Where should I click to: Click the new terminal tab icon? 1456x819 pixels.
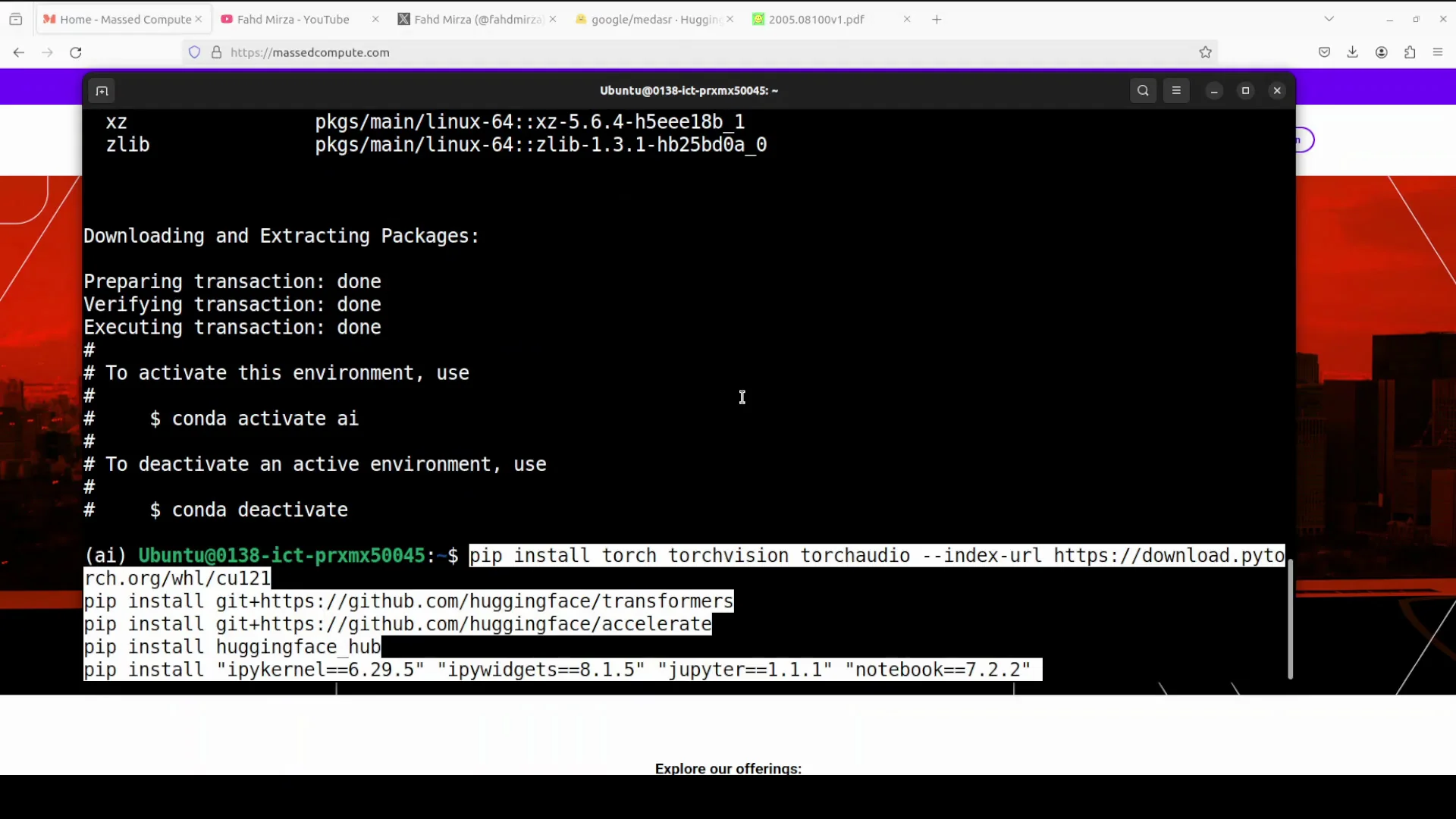pos(102,91)
